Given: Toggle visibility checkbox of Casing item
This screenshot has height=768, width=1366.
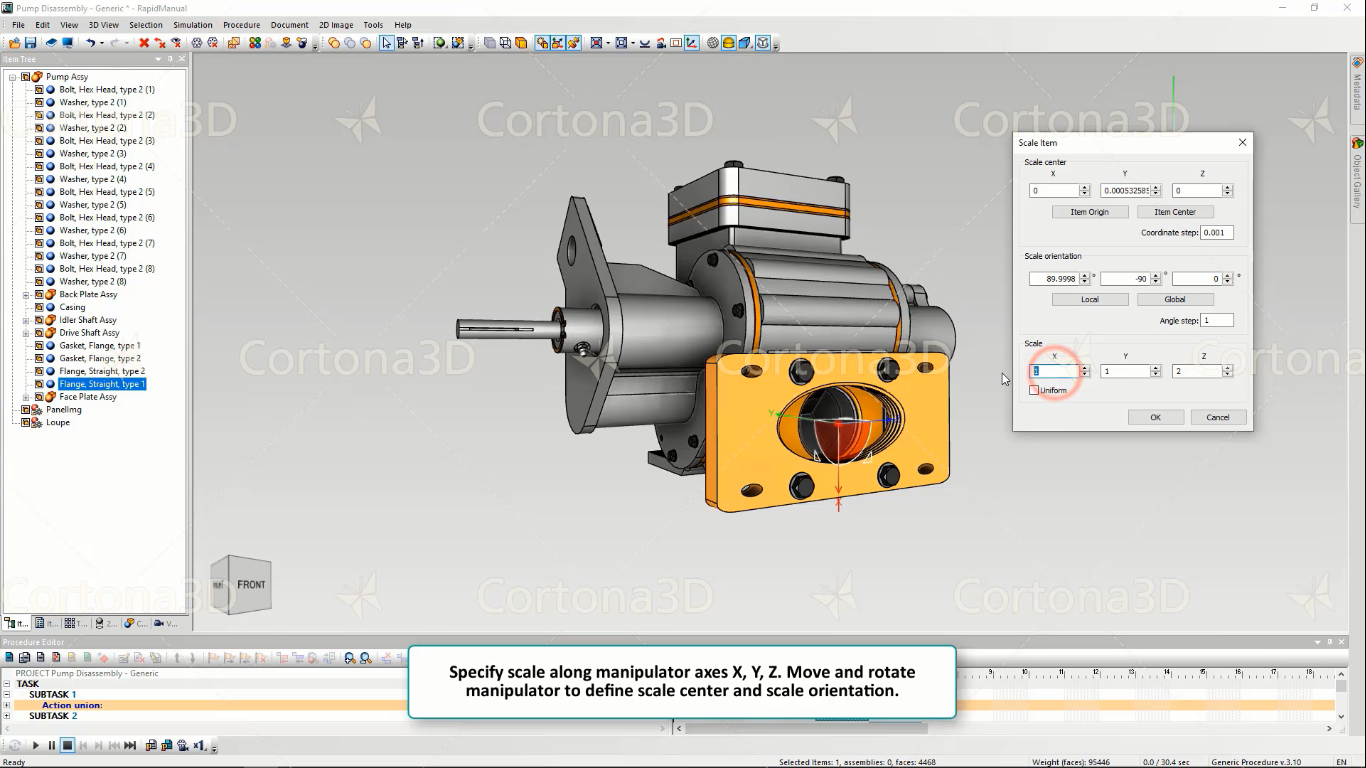Looking at the screenshot, I should tap(39, 307).
